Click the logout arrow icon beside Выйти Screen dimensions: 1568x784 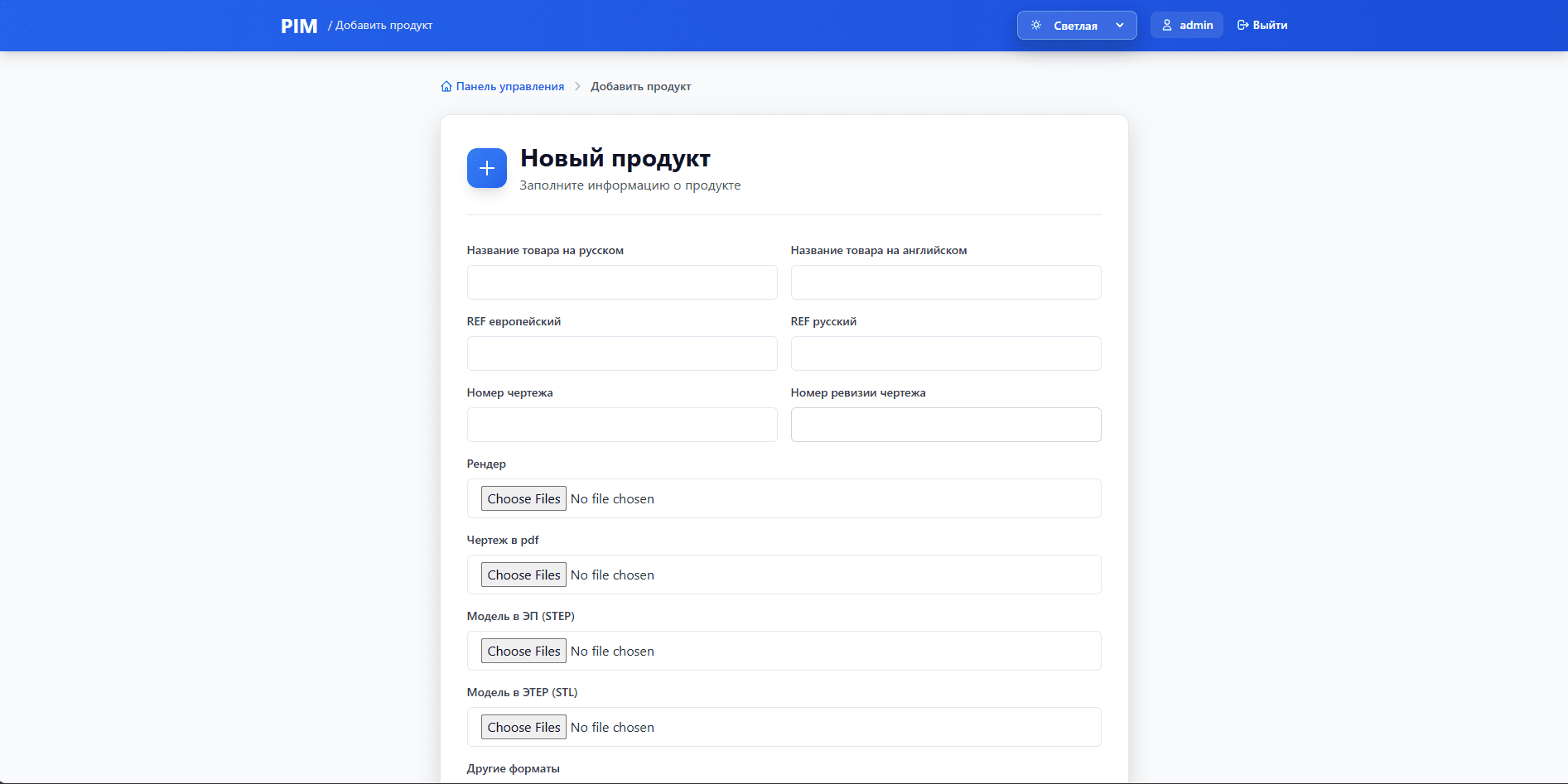1242,26
